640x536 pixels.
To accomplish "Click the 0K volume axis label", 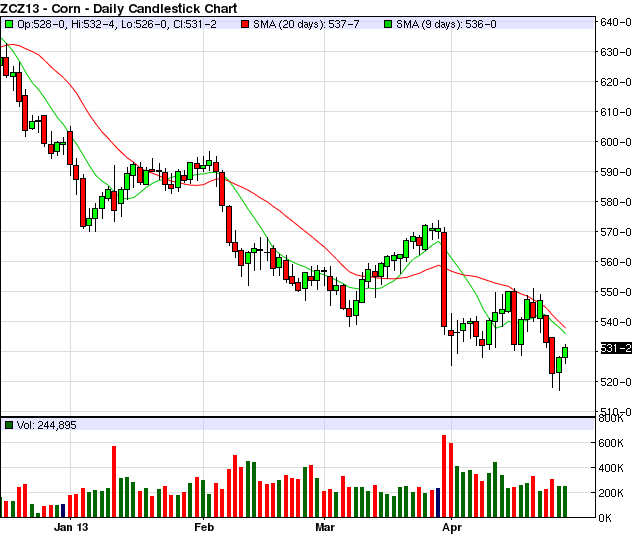I will point(605,518).
